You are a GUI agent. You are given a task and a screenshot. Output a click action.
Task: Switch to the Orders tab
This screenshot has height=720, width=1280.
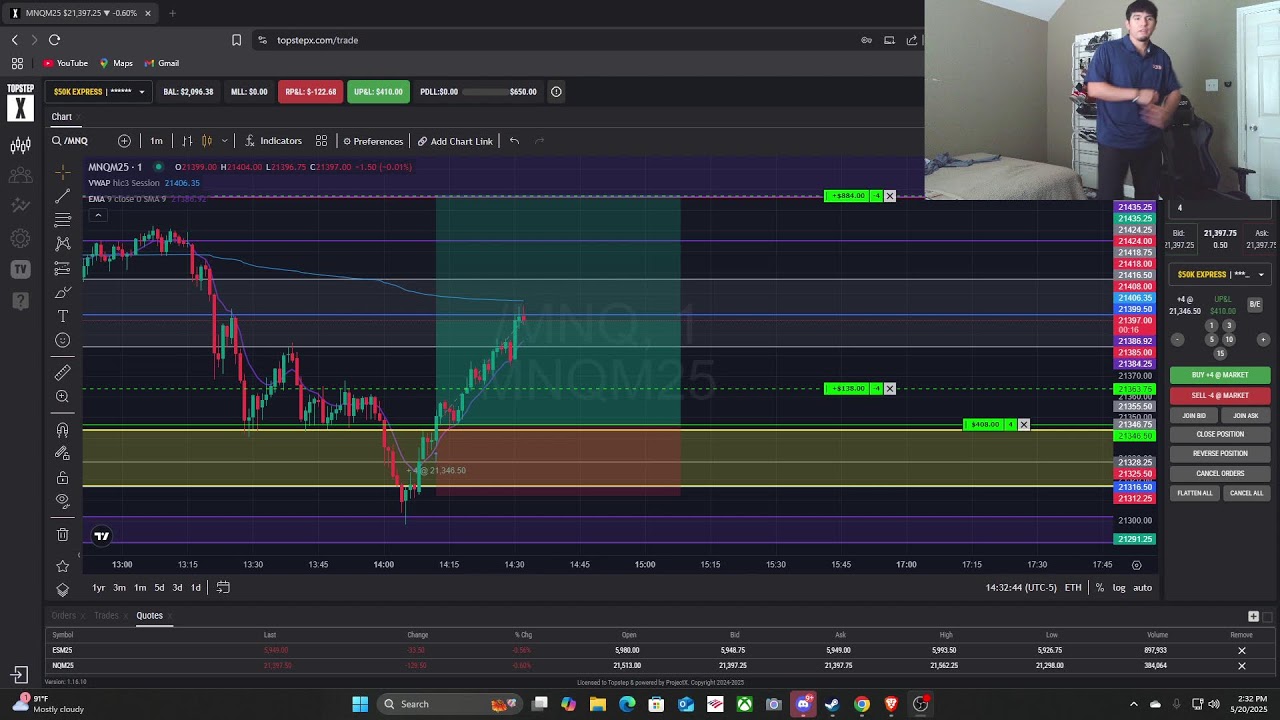[x=63, y=615]
